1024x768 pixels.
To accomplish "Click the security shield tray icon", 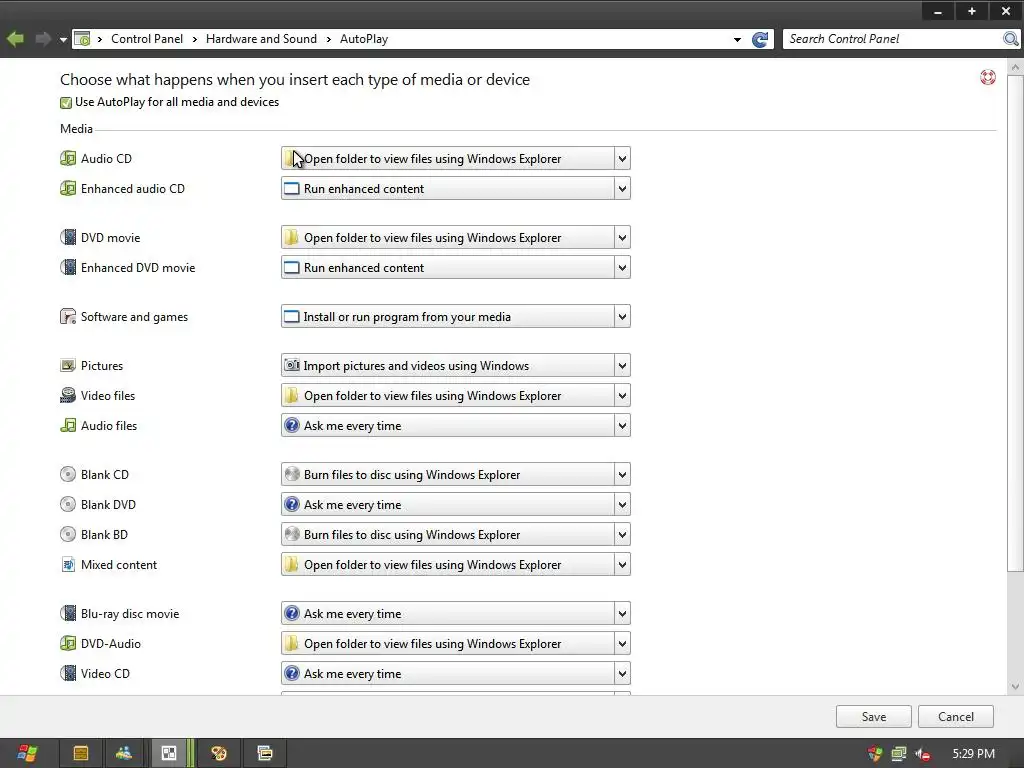I will [x=874, y=754].
